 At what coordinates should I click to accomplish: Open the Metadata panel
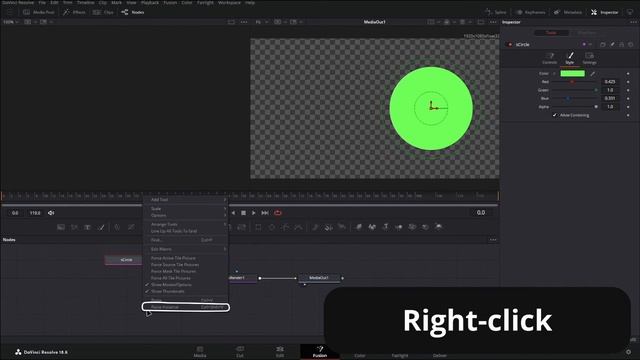[x=568, y=12]
